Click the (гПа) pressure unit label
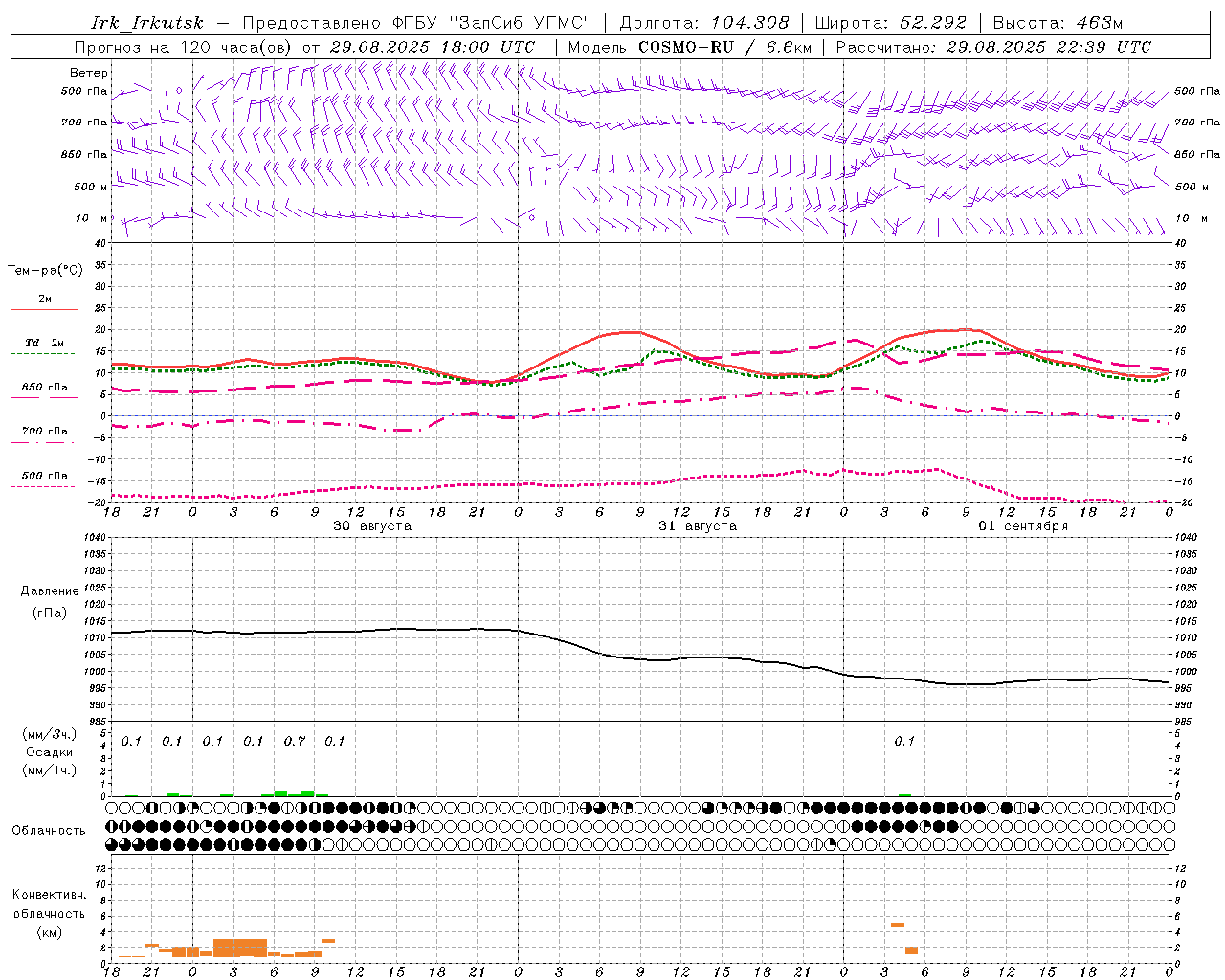Viewport: 1225px width, 980px height. pos(50,613)
